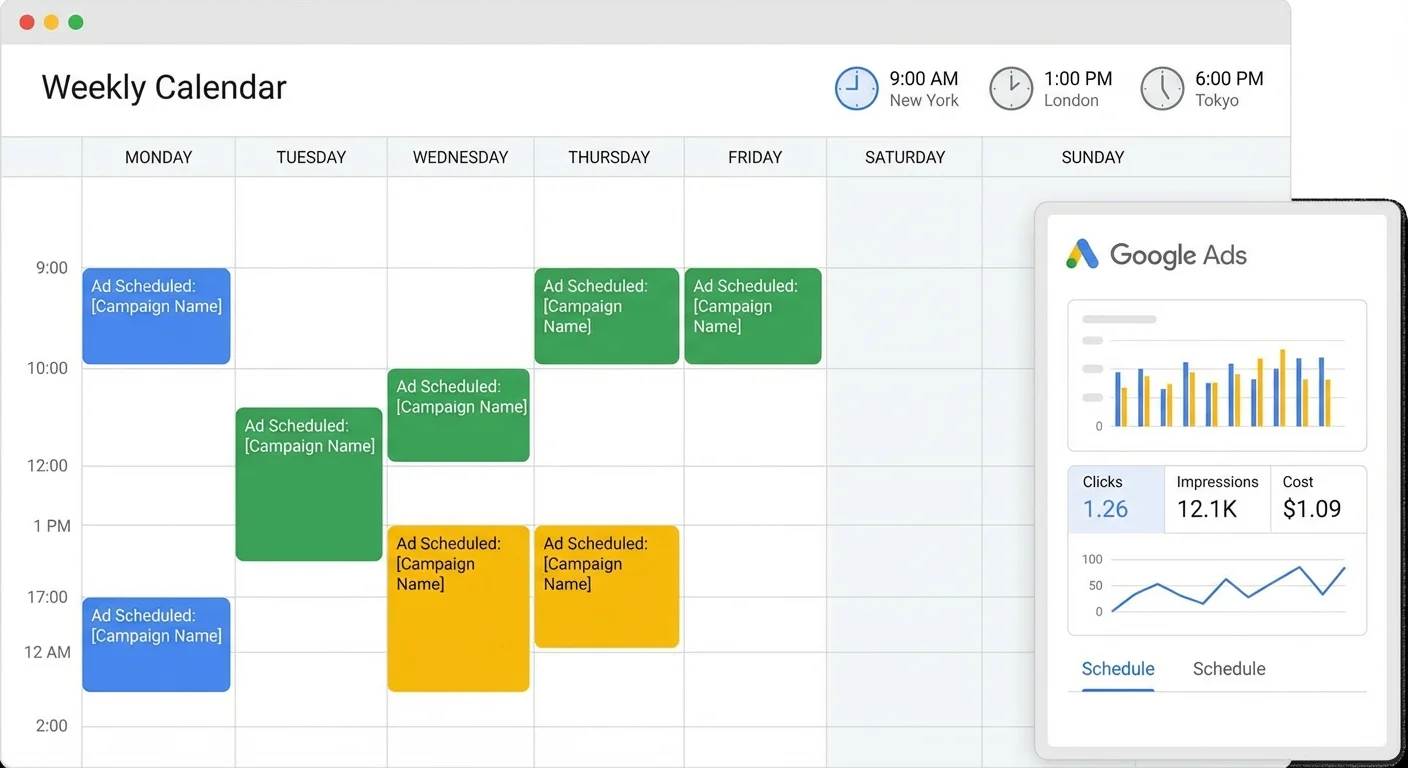The height and width of the screenshot is (768, 1408).
Task: Click the SATURDAY column header
Action: coord(905,157)
